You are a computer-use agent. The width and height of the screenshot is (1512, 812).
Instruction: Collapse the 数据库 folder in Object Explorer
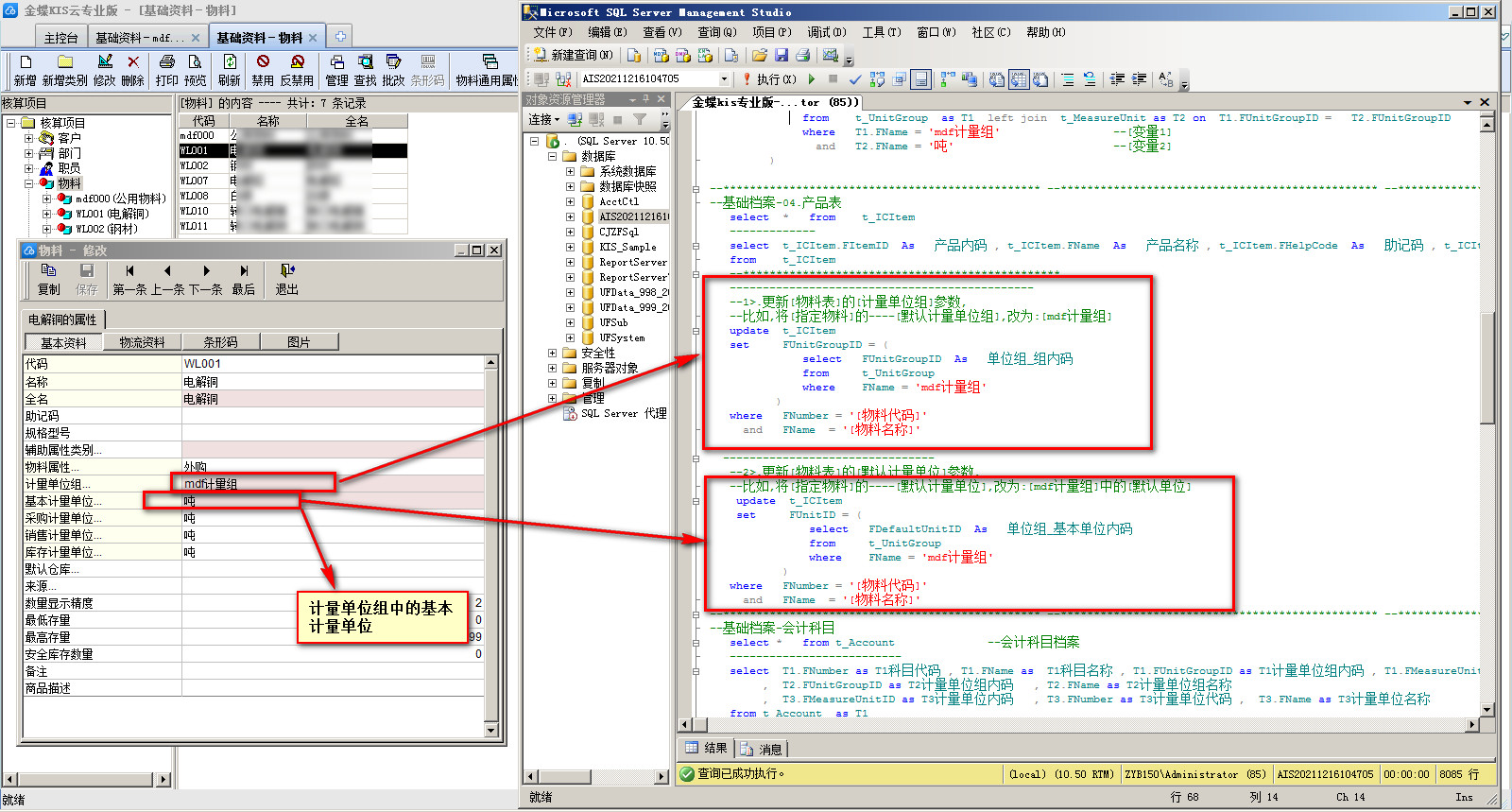[x=553, y=156]
